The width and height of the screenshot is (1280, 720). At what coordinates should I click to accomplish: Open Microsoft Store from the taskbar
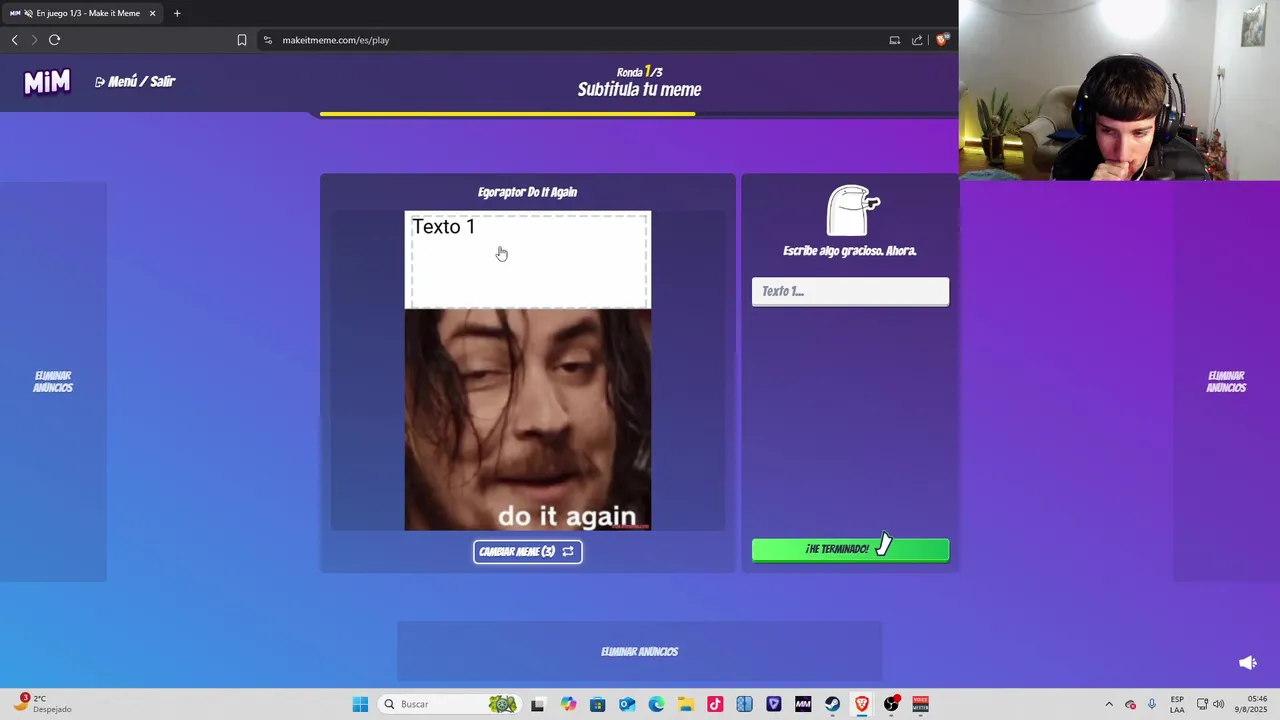coord(597,704)
